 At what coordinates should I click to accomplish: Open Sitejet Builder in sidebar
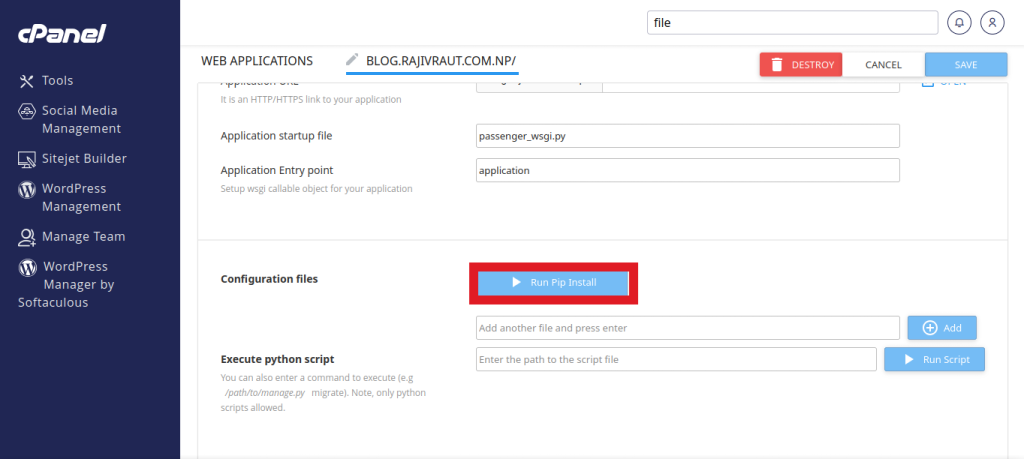pyautogui.click(x=84, y=159)
